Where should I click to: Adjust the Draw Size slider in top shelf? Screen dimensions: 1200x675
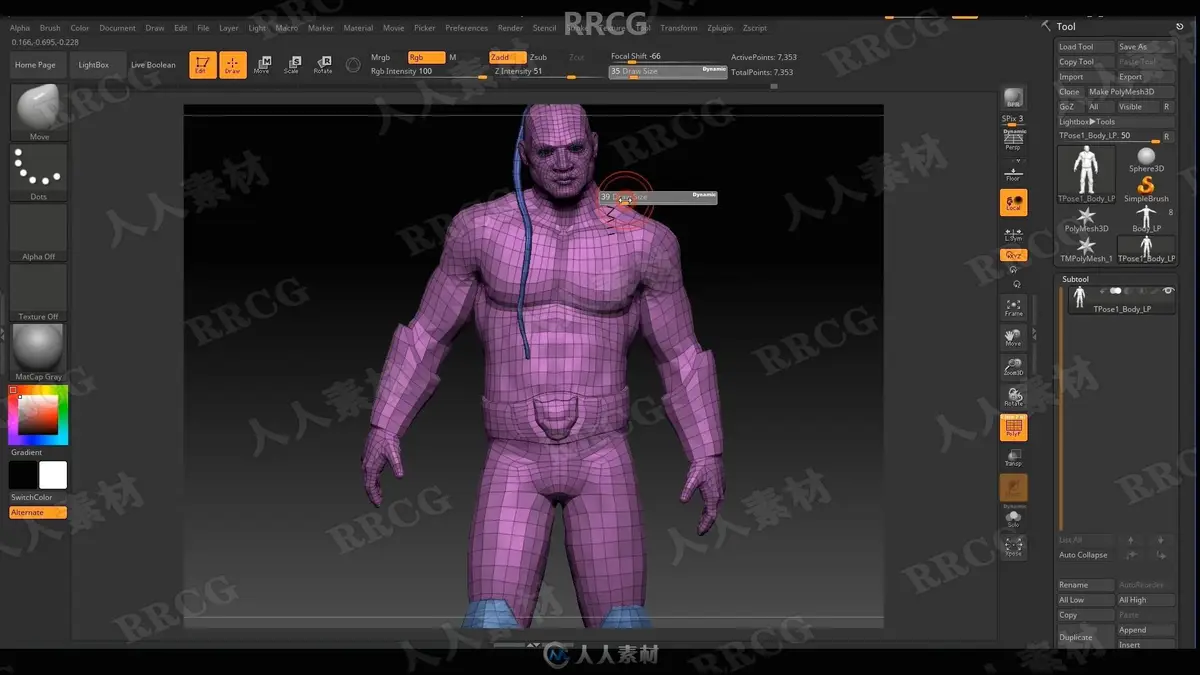668,72
